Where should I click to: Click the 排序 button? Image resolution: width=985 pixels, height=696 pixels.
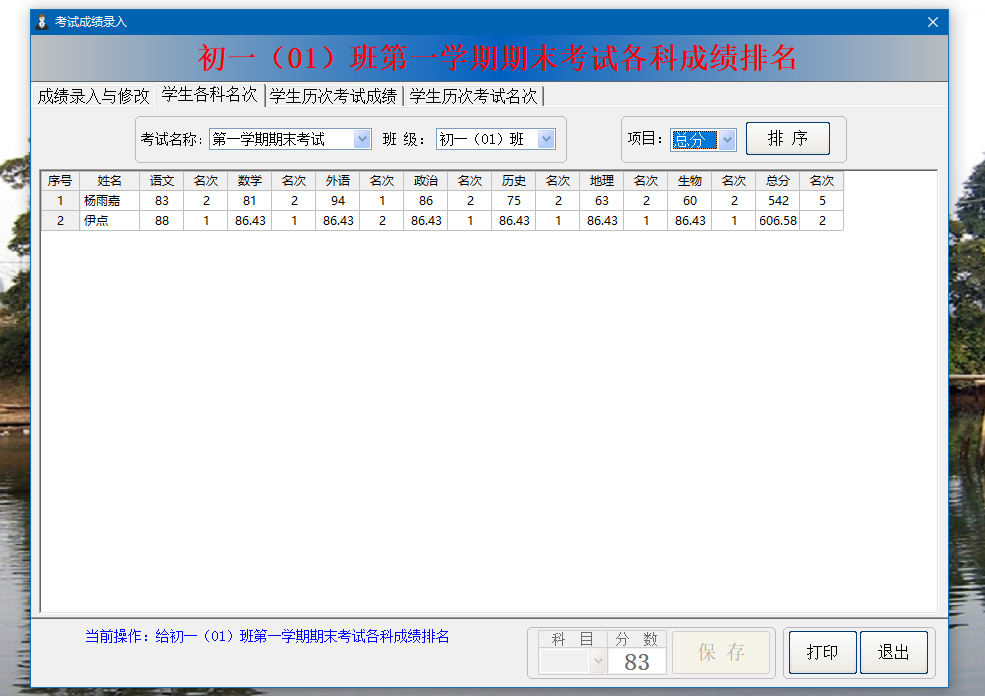[787, 139]
